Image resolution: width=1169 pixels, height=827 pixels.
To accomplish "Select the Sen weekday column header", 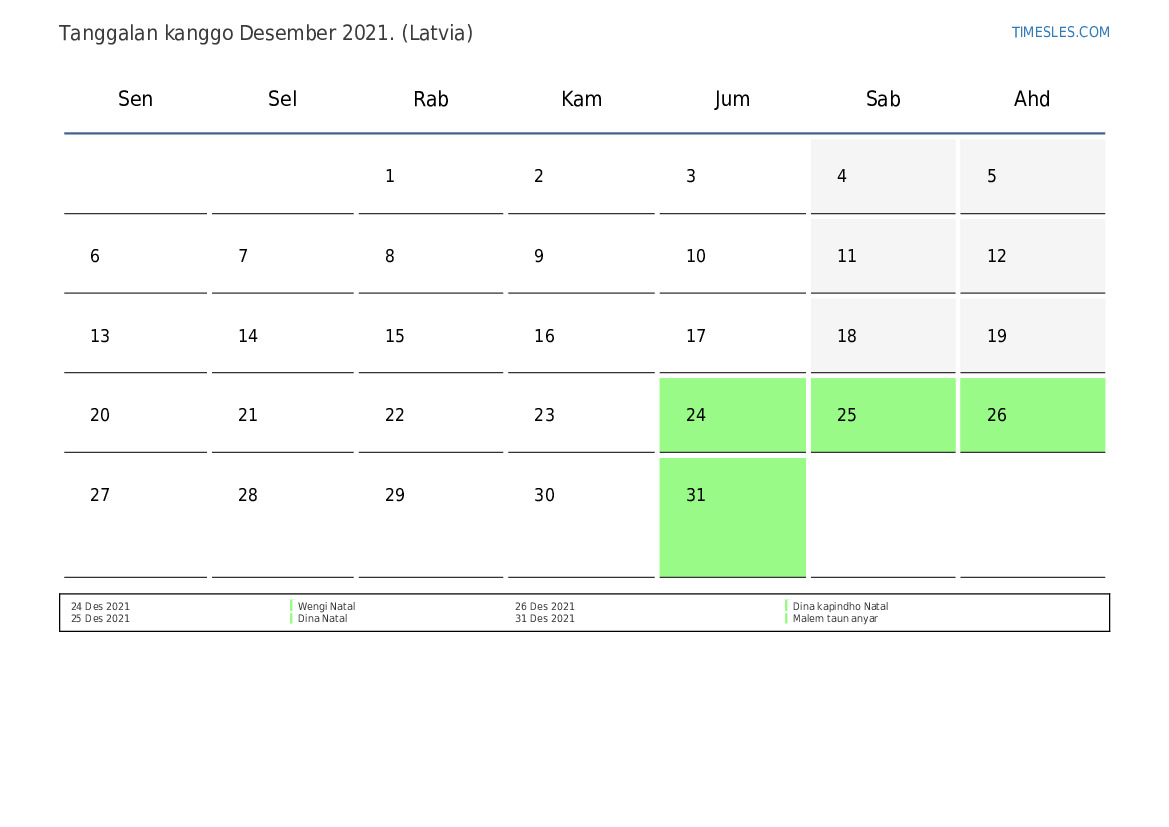I will 135,99.
